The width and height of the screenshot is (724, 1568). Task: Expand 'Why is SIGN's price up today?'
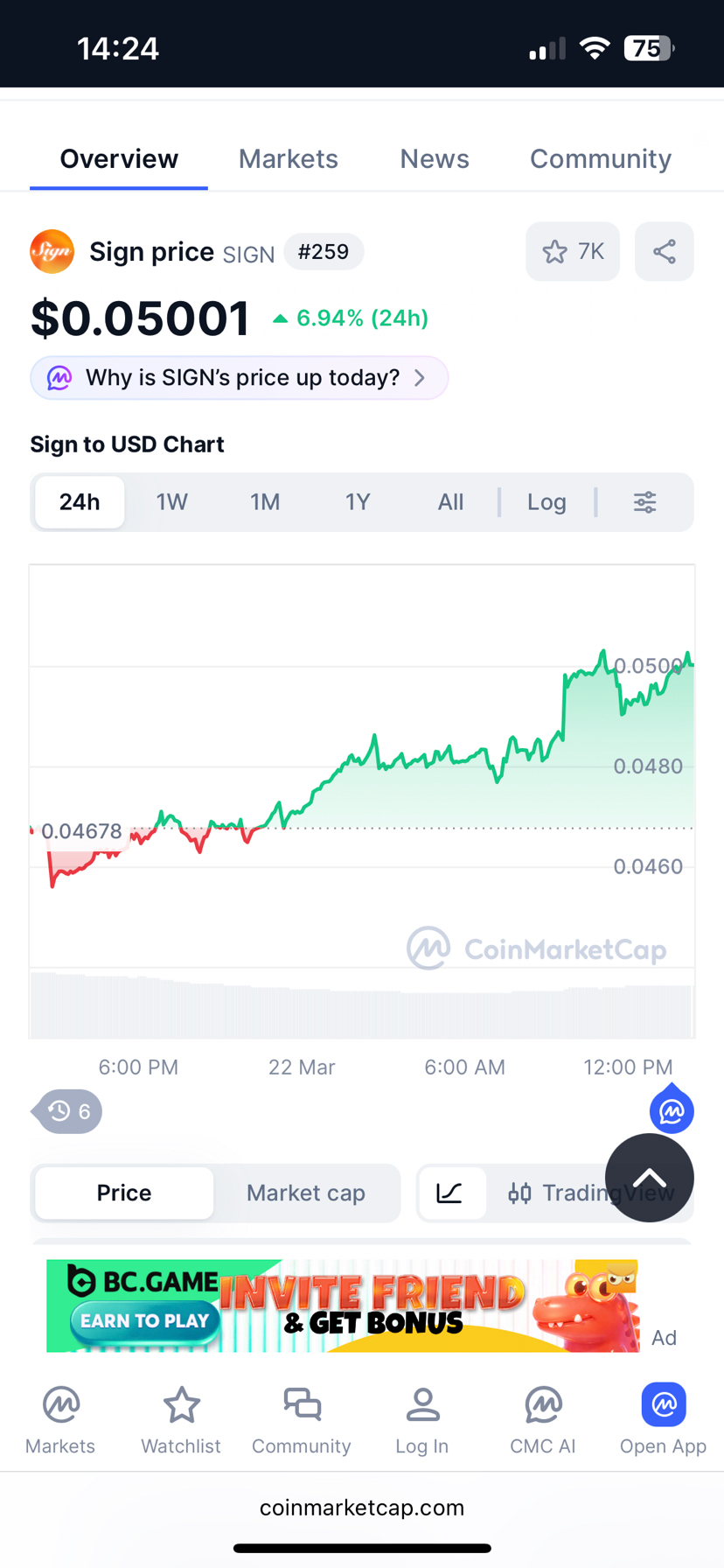pos(239,378)
